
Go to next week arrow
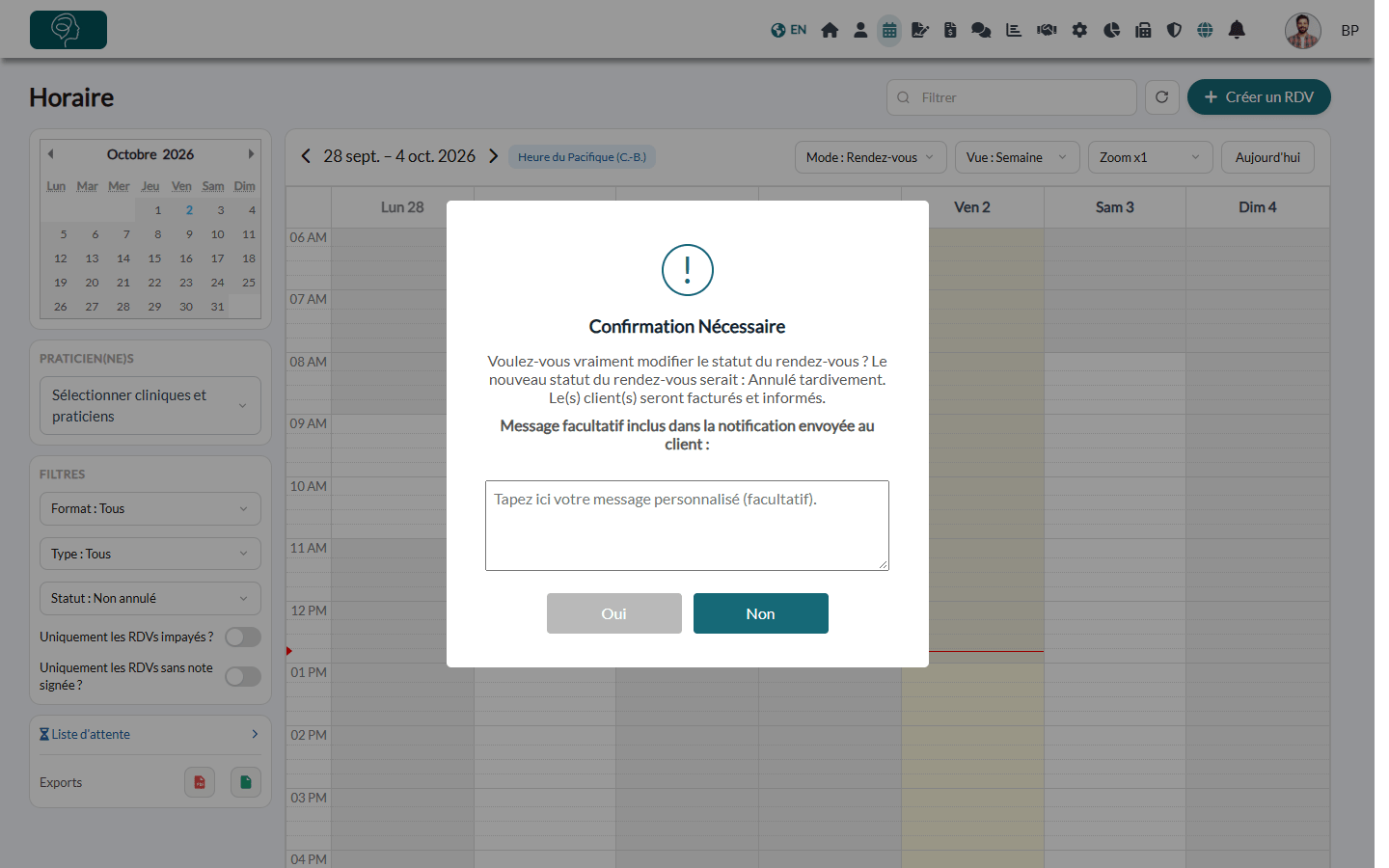point(493,156)
